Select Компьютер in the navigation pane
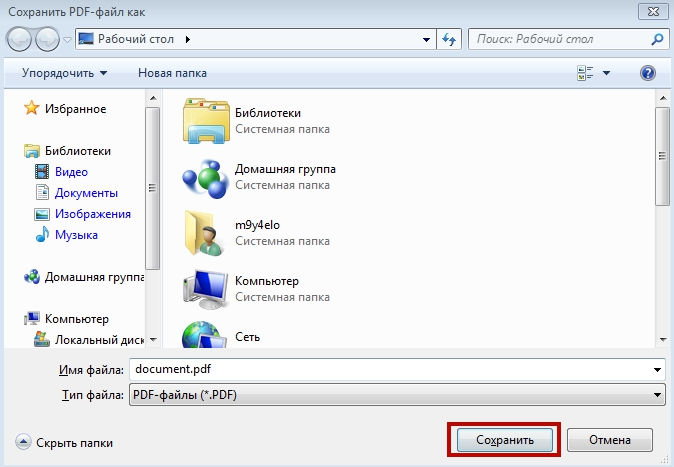 [x=77, y=319]
